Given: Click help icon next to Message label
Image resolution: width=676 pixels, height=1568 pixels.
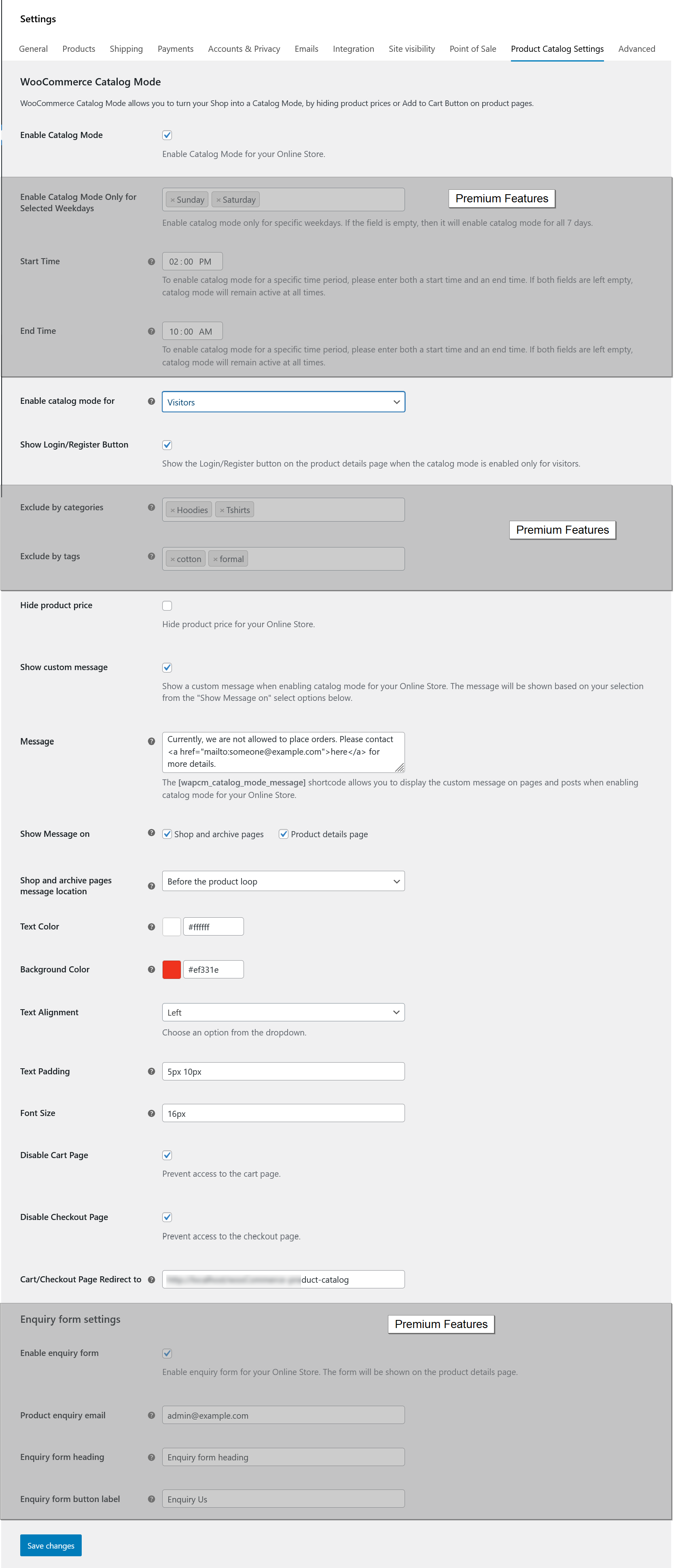Looking at the screenshot, I should tap(152, 741).
